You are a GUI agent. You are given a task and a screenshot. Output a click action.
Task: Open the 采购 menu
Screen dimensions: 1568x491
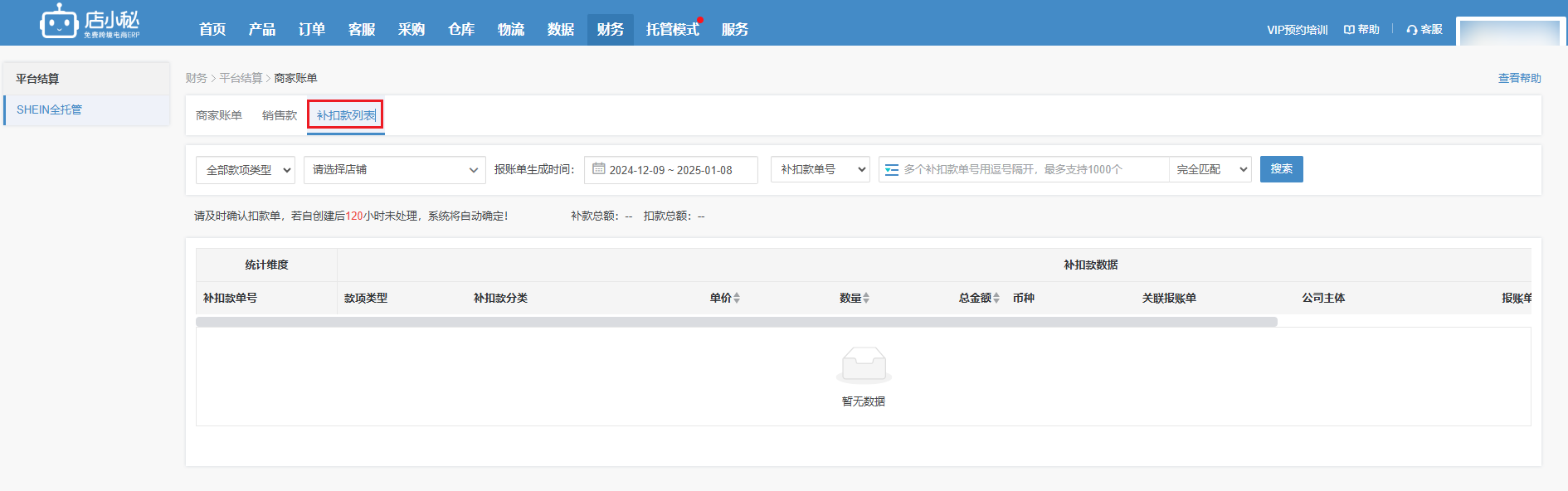coord(411,30)
